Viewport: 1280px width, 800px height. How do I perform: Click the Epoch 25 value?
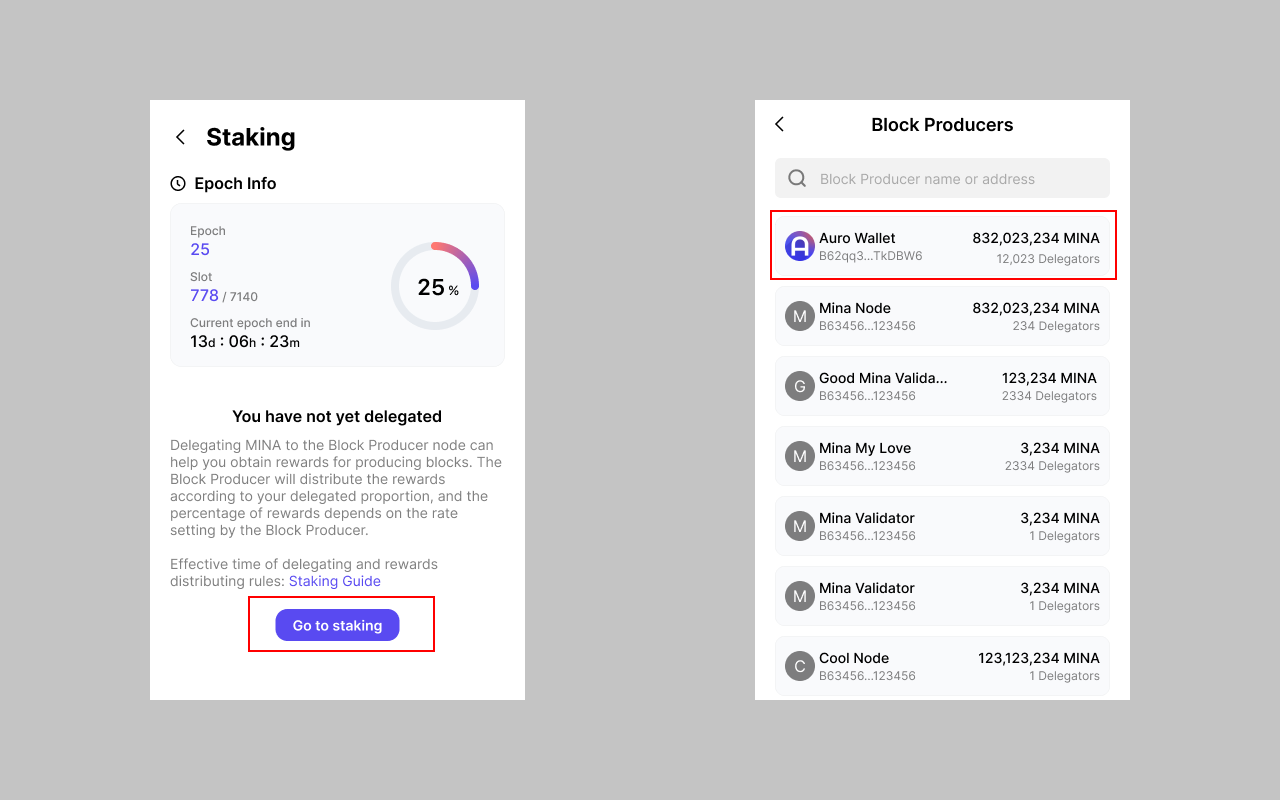click(200, 249)
